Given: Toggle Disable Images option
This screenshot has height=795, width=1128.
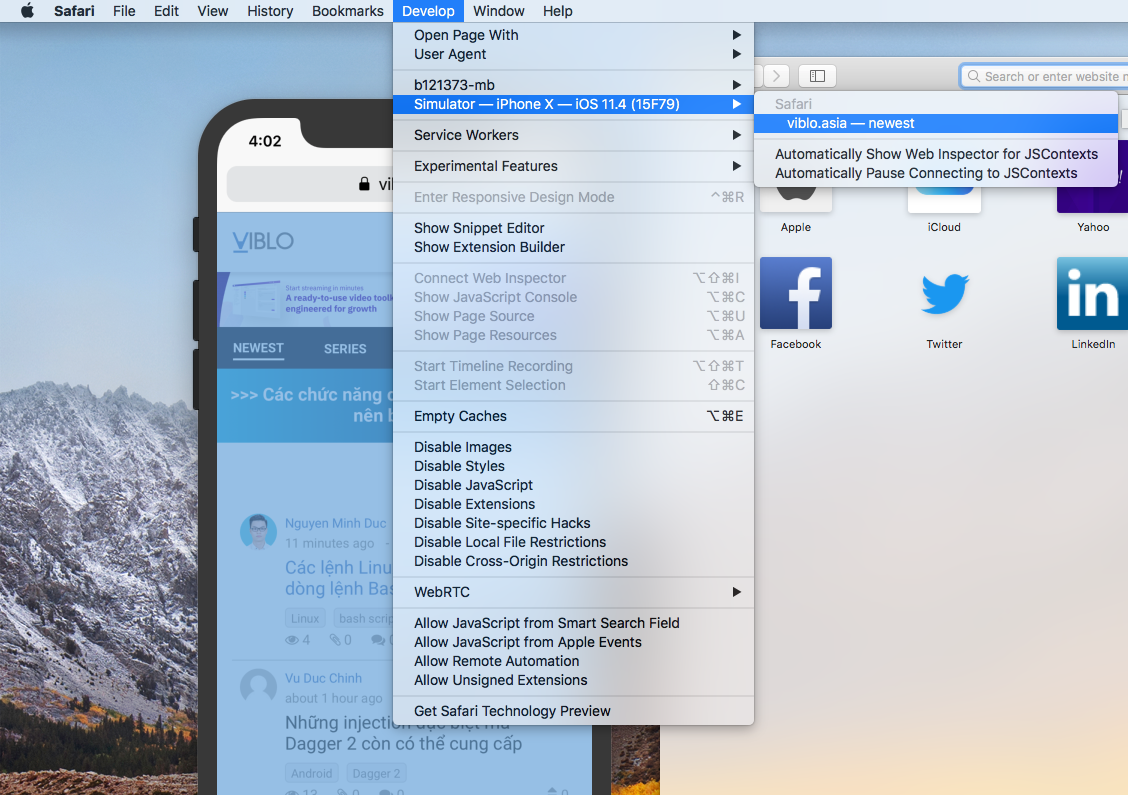Looking at the screenshot, I should (x=573, y=448).
